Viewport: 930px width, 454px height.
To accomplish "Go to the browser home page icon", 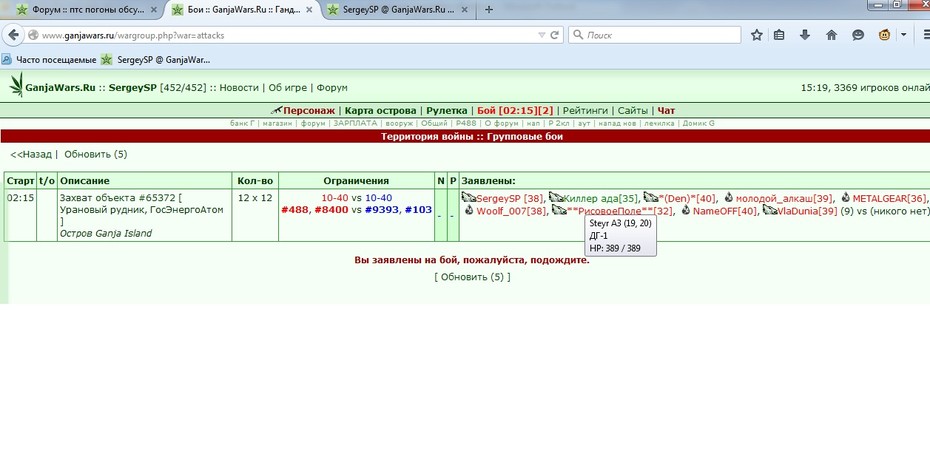I will point(832,35).
